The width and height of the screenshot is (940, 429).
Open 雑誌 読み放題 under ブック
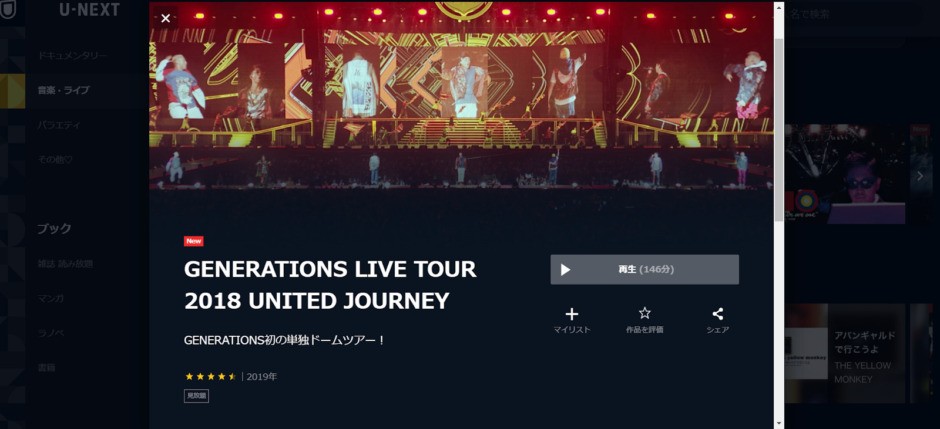[65, 264]
